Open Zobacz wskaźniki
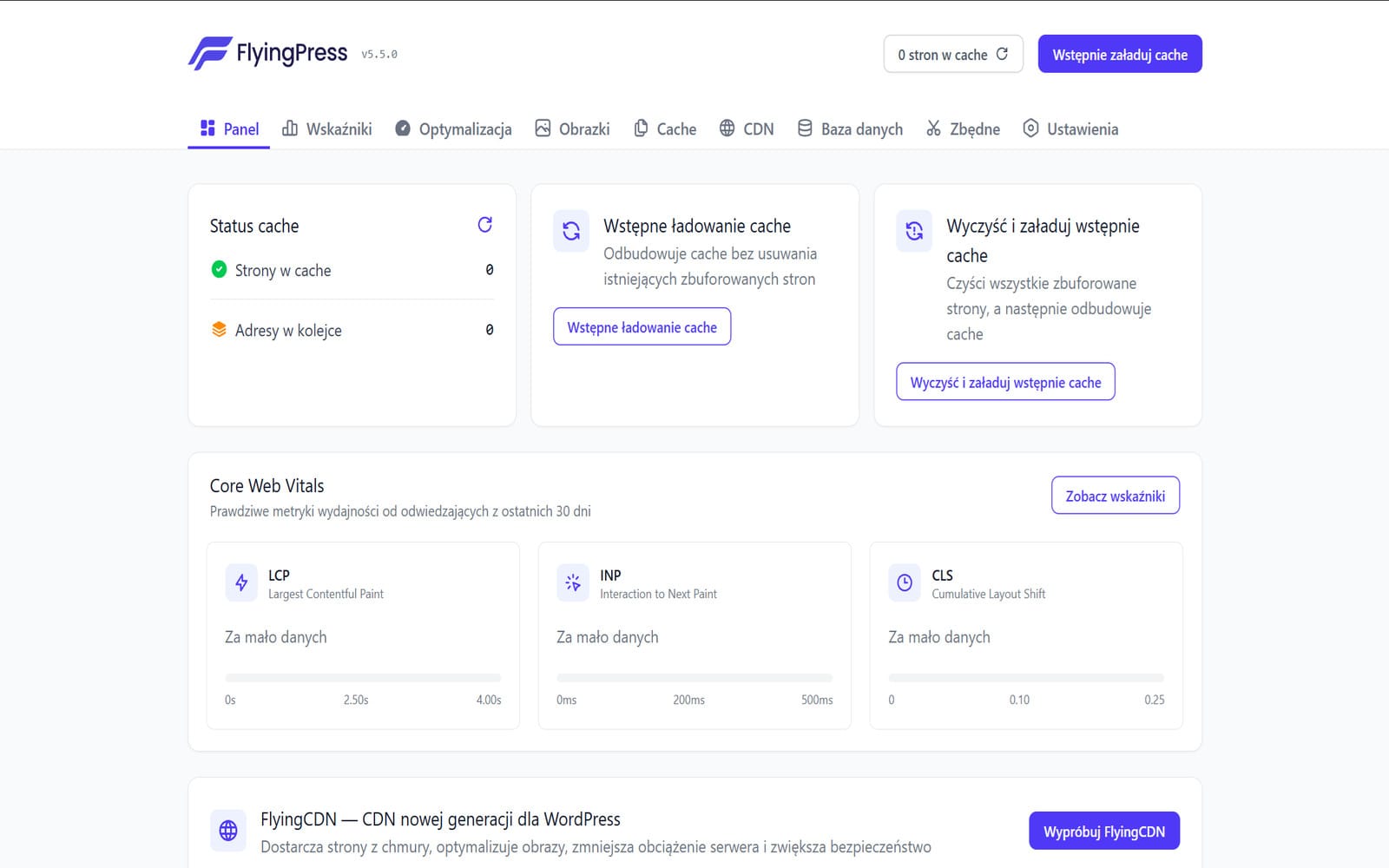Viewport: 1389px width, 868px height. coord(1116,495)
